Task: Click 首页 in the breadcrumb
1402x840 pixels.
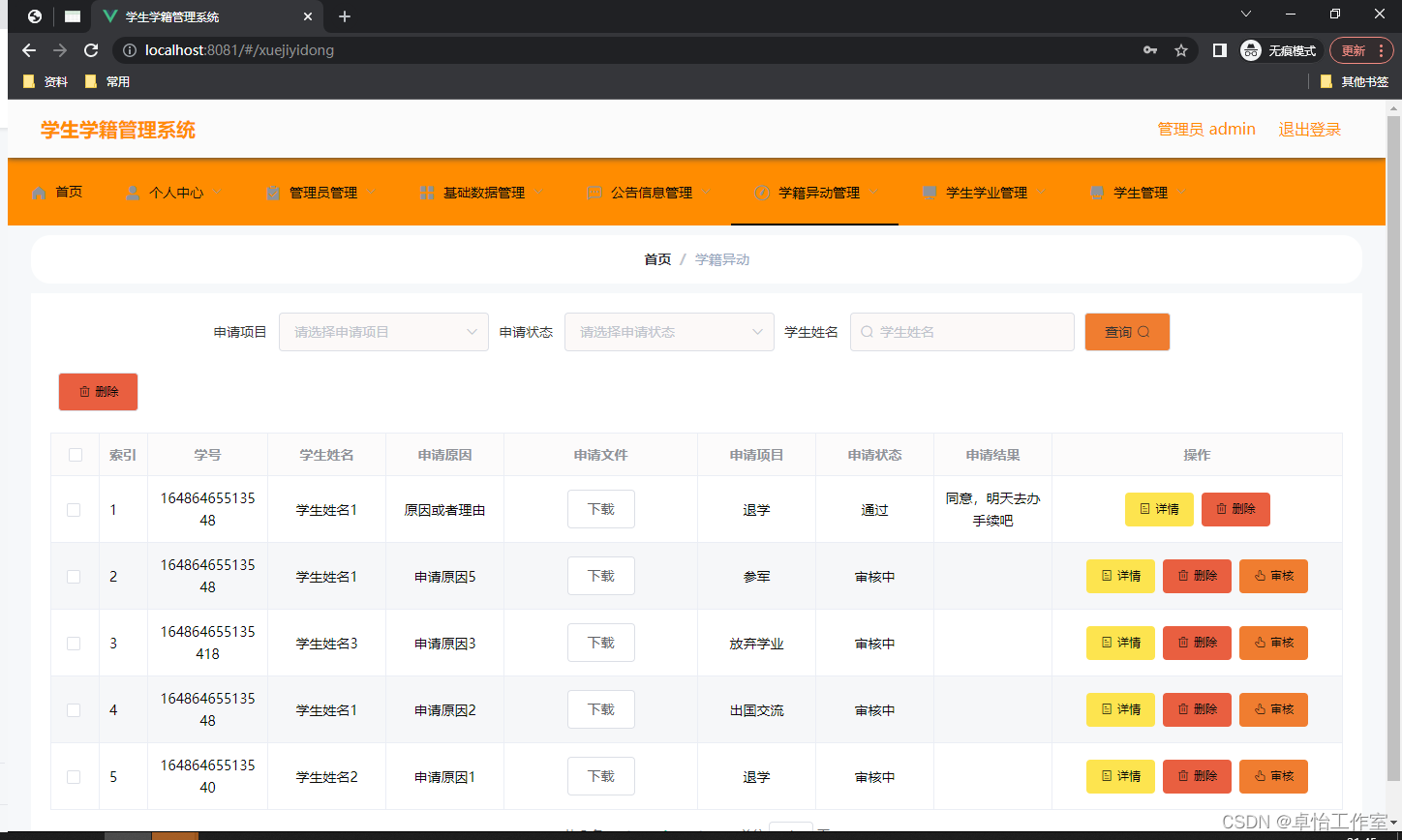Action: 657,259
